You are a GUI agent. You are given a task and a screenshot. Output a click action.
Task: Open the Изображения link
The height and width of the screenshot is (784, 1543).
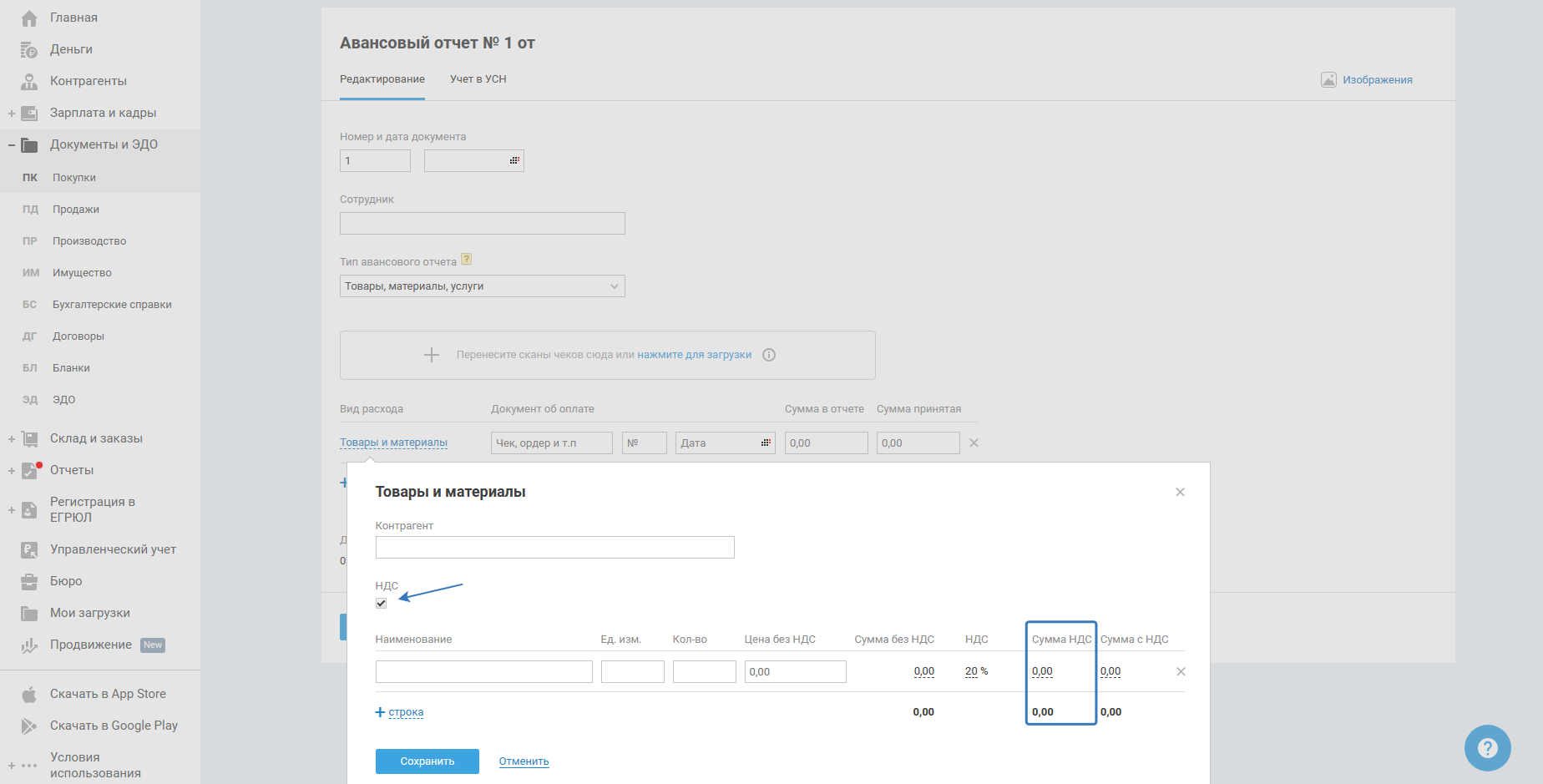coord(1378,80)
